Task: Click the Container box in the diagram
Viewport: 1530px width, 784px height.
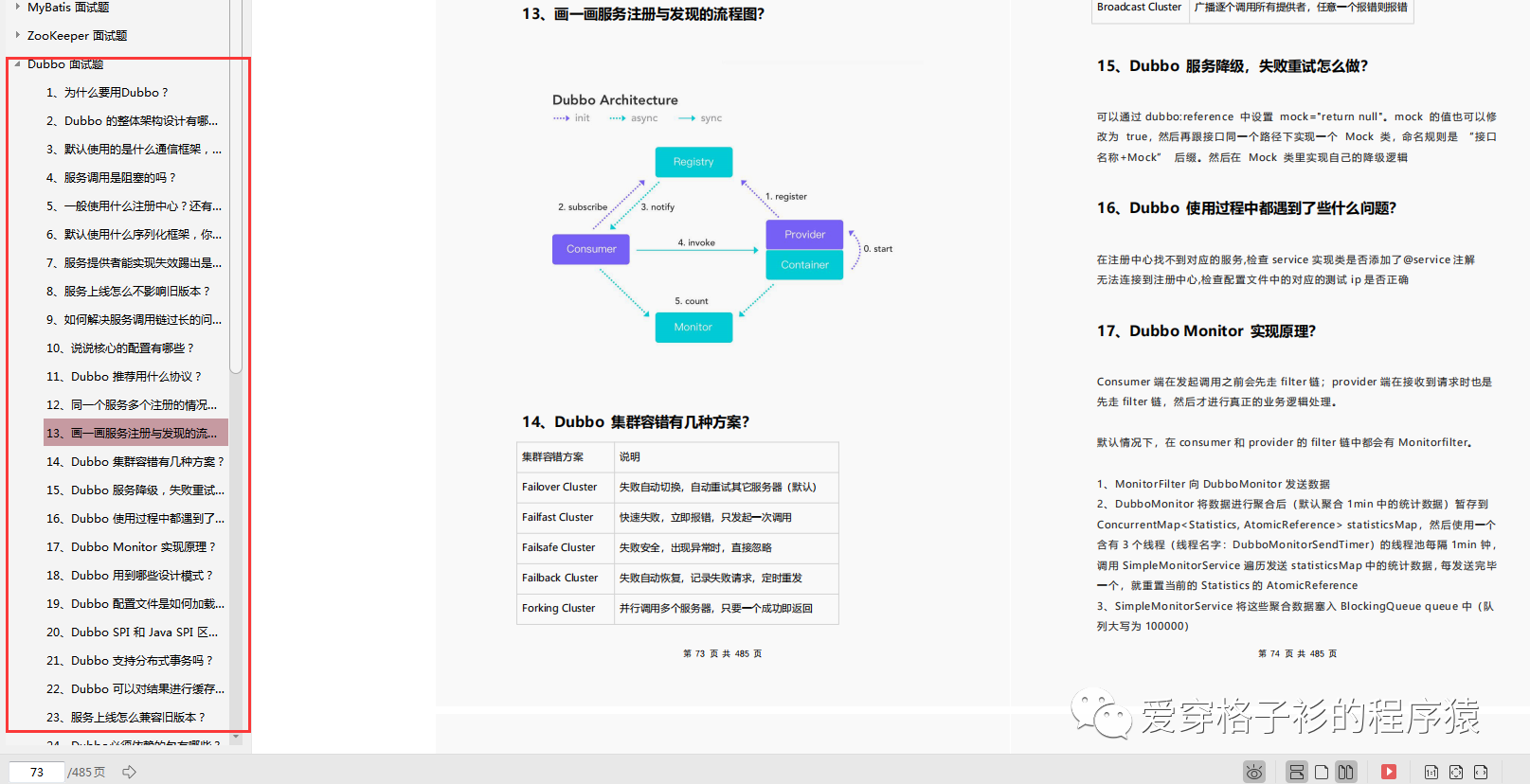Action: 804,264
